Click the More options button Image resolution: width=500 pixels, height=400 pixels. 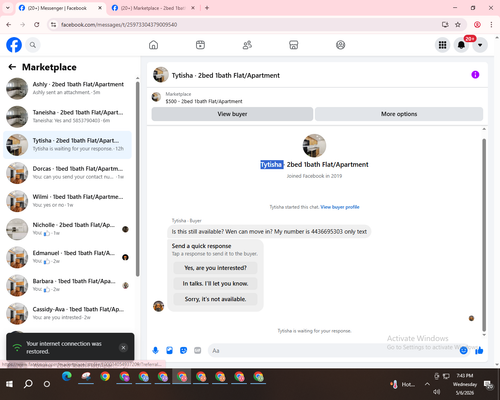point(399,114)
